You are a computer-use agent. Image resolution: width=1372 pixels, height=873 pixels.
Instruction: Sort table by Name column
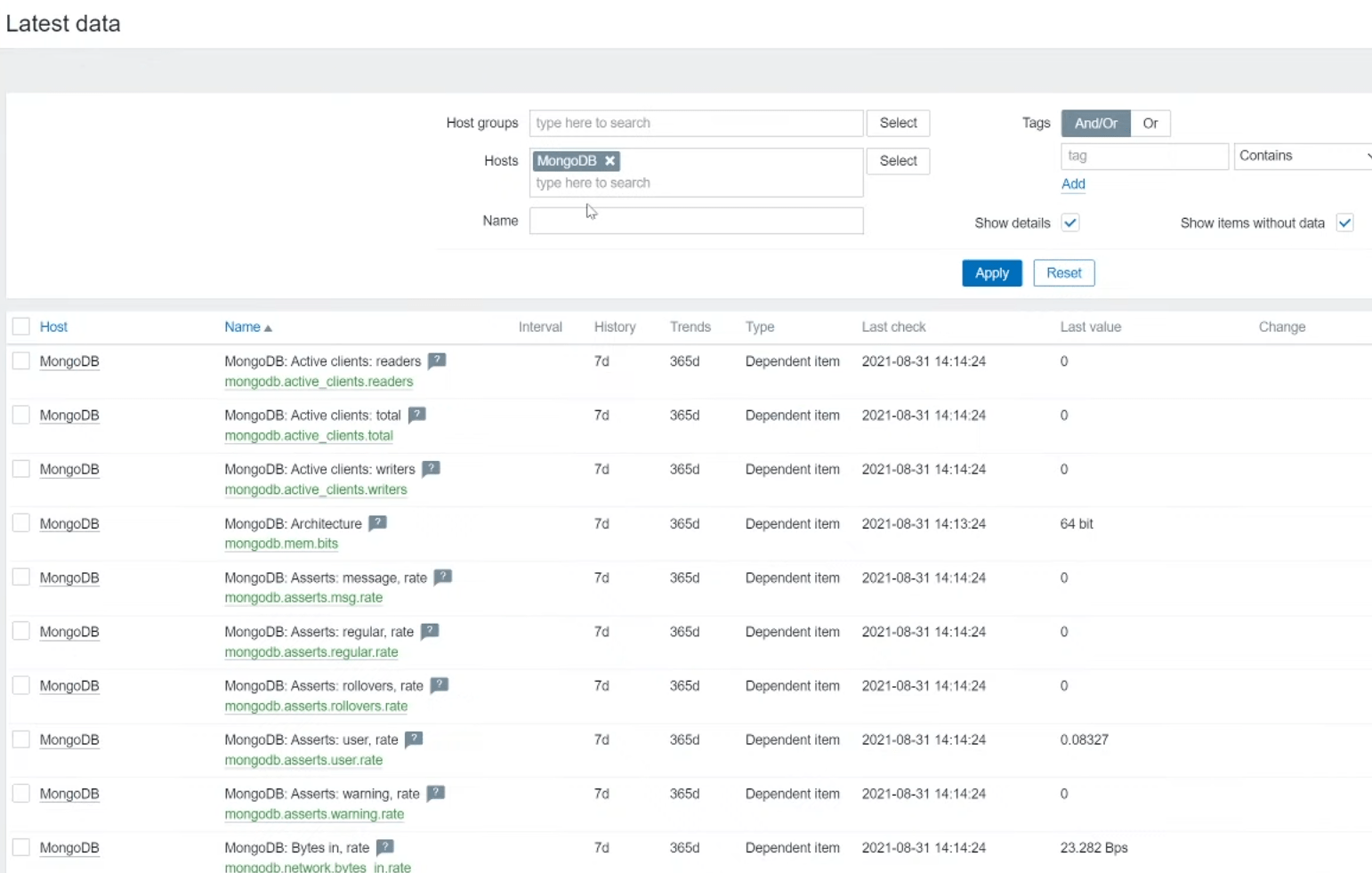click(248, 327)
